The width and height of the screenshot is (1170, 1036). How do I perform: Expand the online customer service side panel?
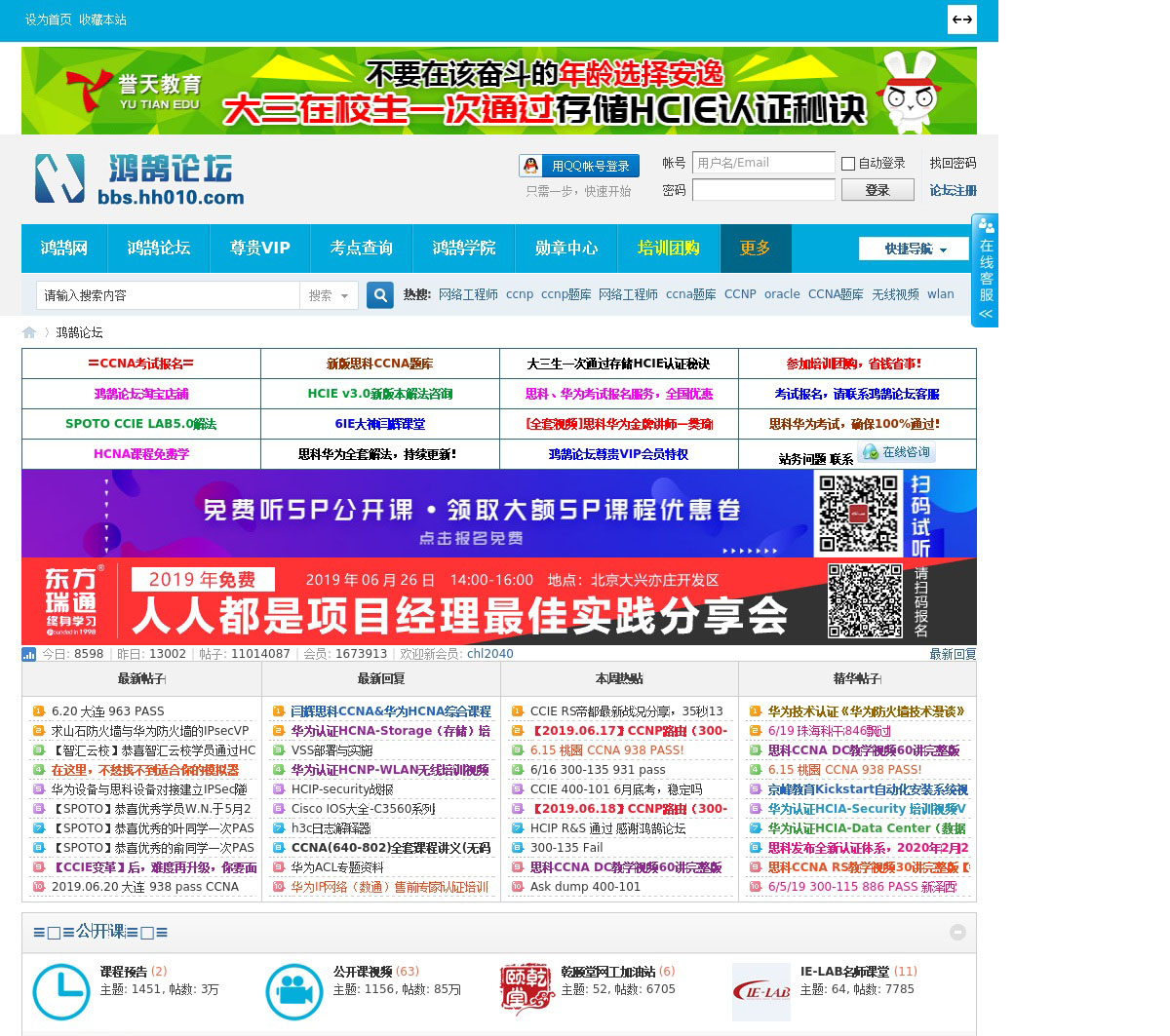tap(986, 271)
